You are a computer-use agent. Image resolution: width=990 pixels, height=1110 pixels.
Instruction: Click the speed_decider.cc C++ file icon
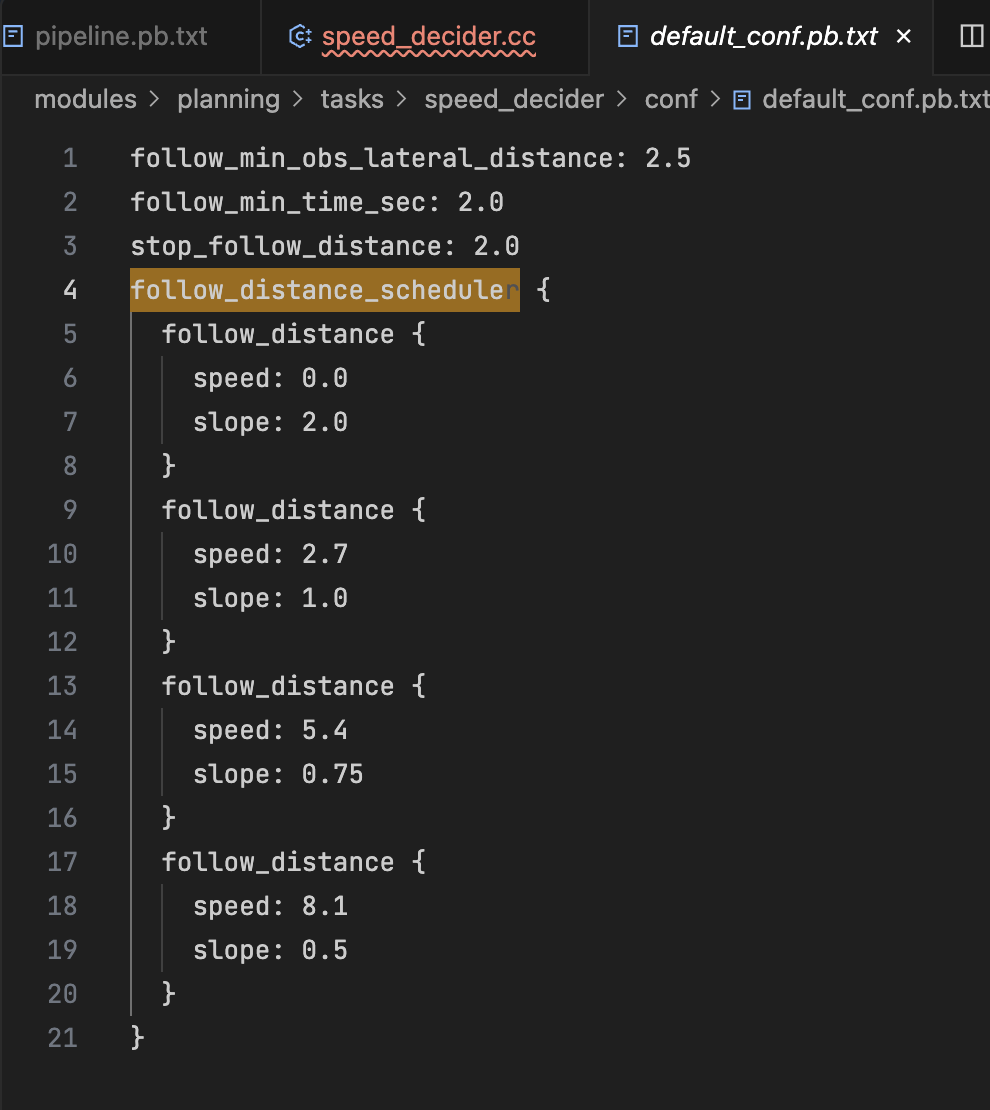pyautogui.click(x=298, y=37)
